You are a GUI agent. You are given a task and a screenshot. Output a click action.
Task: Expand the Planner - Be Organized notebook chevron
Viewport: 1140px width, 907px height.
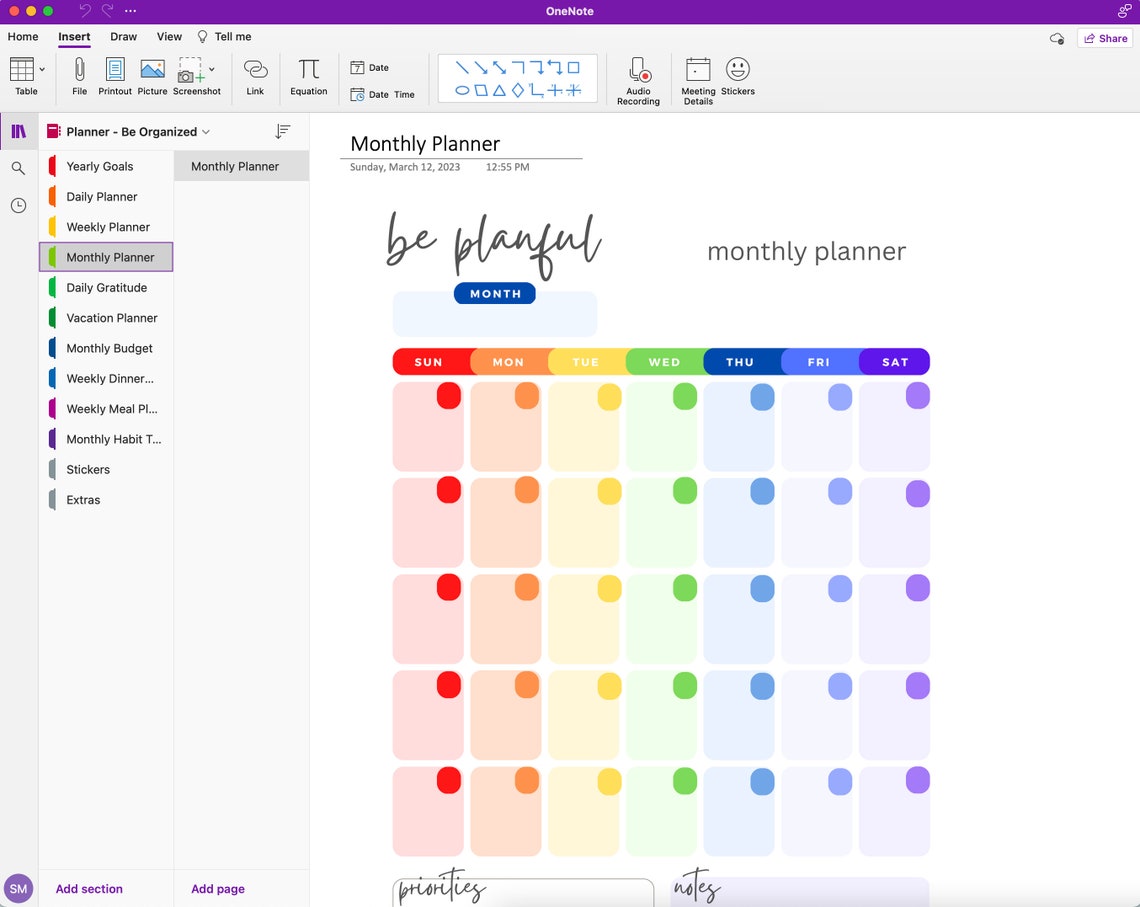[206, 131]
